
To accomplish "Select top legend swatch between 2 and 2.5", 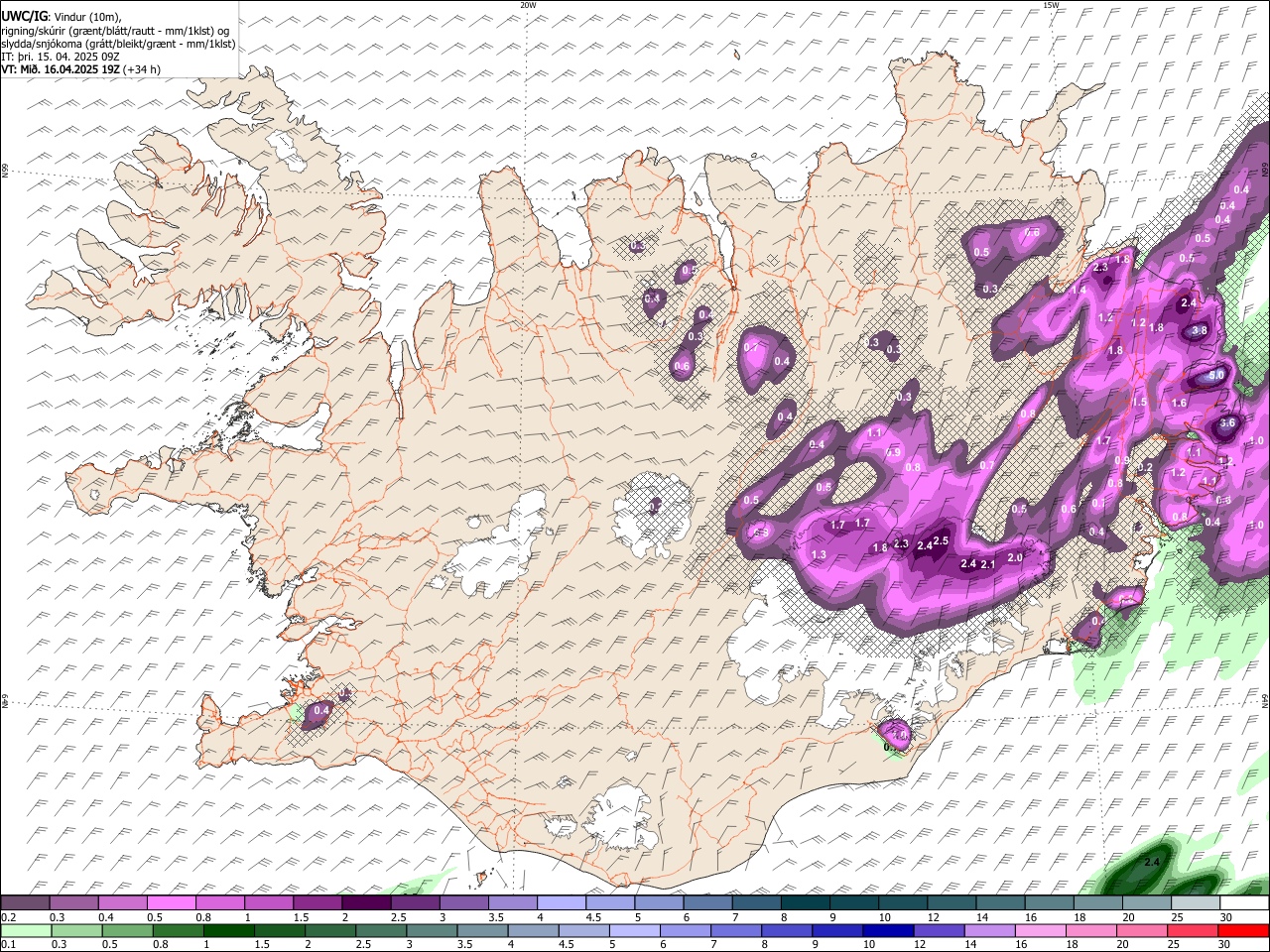I will click(x=366, y=903).
